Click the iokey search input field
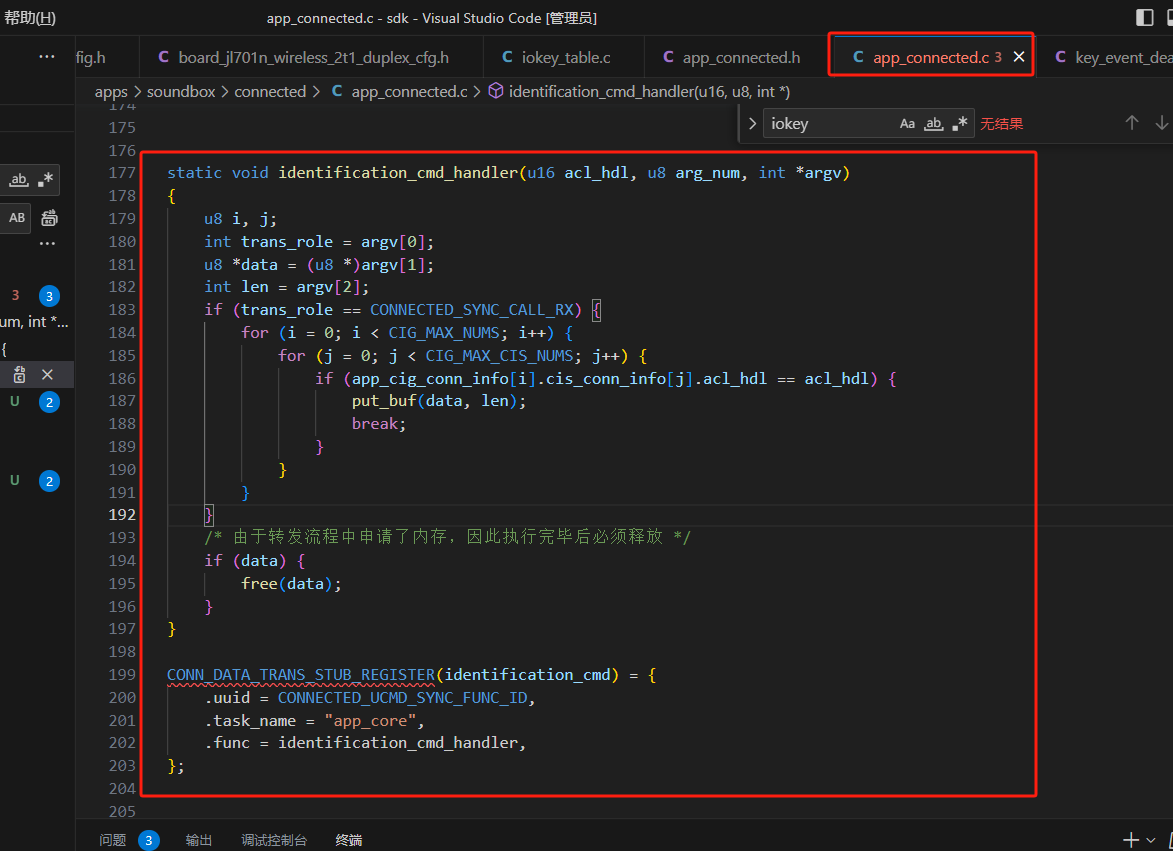Screen dimensions: 1173x851 point(830,123)
